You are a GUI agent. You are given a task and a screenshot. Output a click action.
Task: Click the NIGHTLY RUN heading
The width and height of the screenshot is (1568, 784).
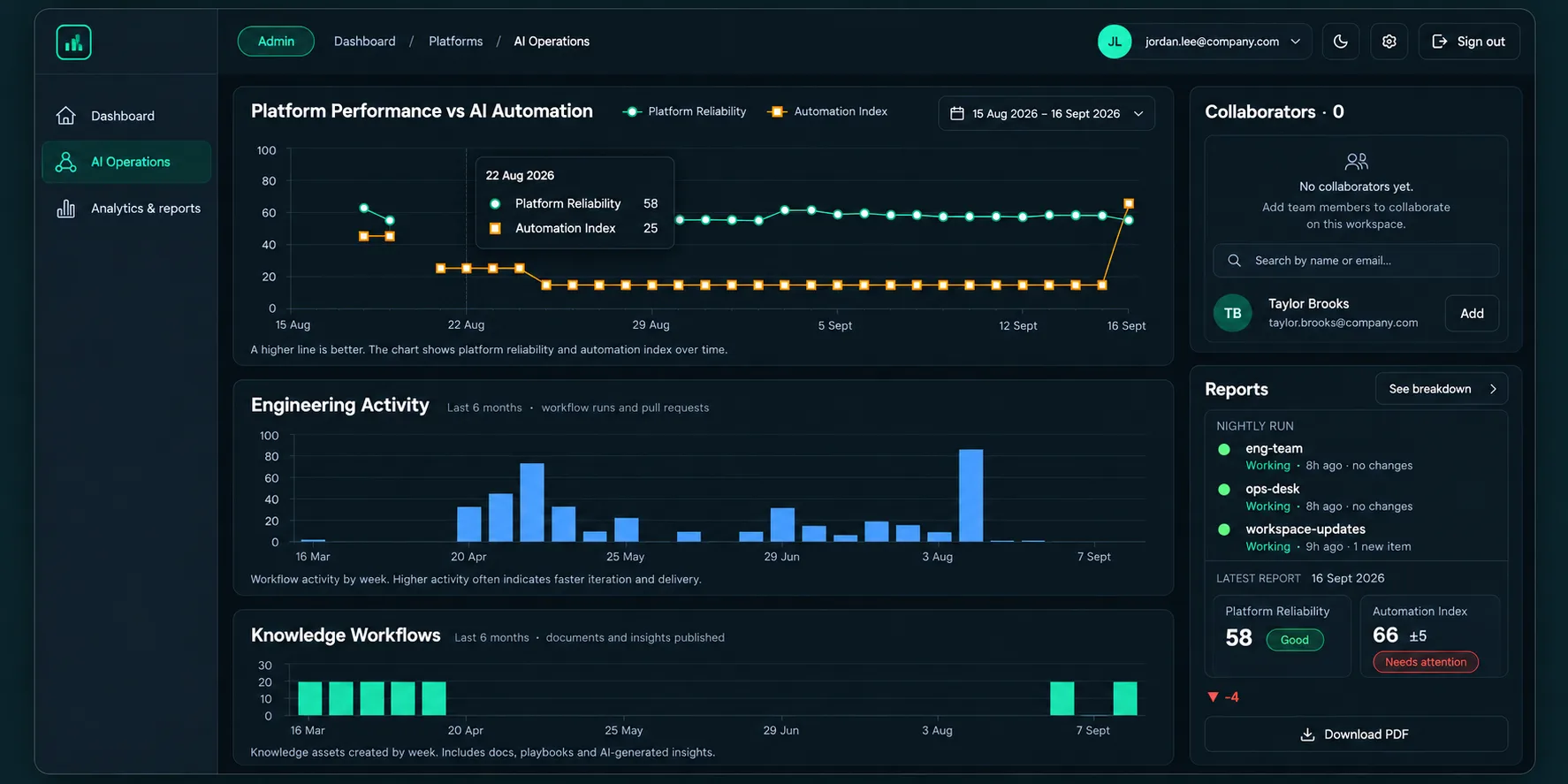[x=1254, y=426]
